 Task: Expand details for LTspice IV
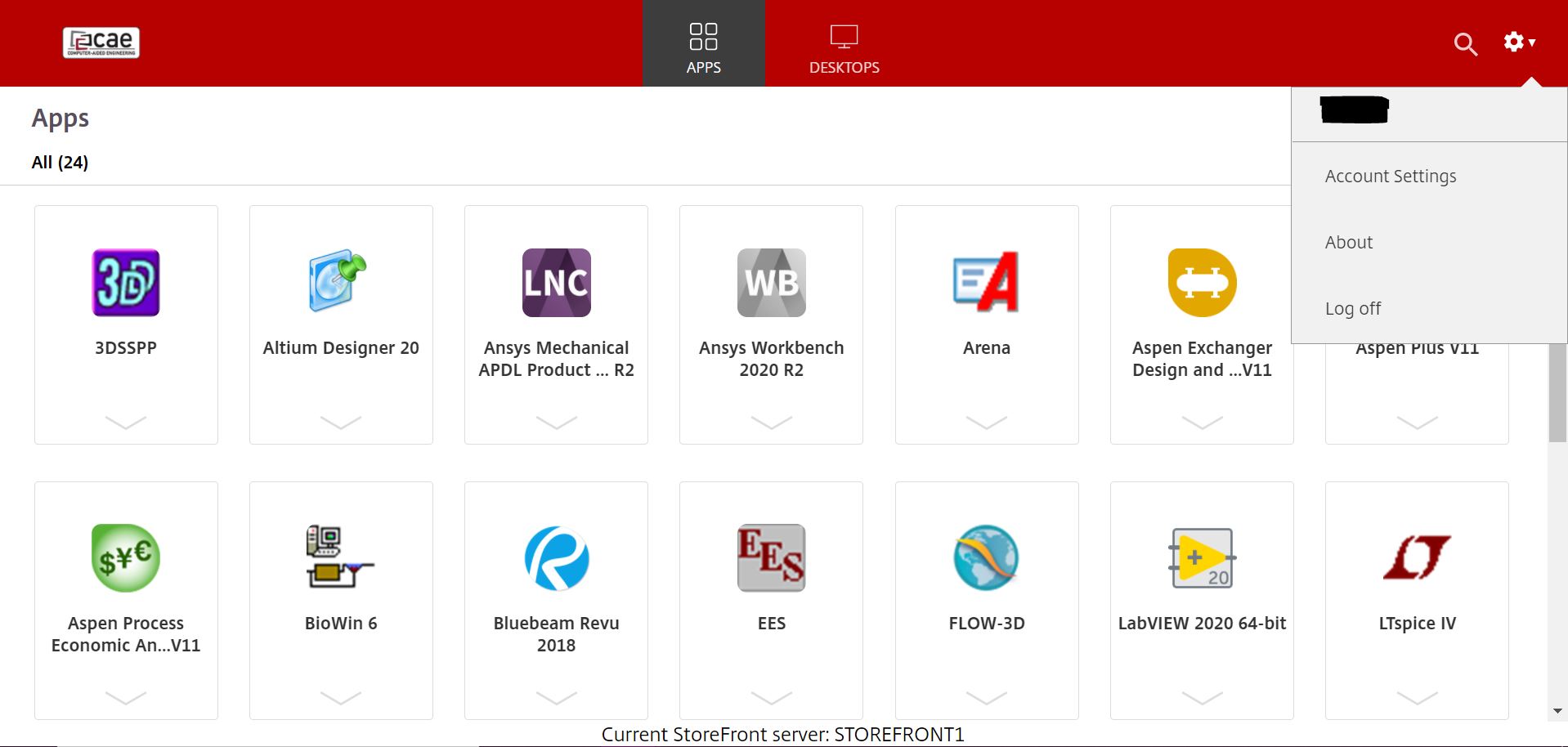tap(1417, 698)
